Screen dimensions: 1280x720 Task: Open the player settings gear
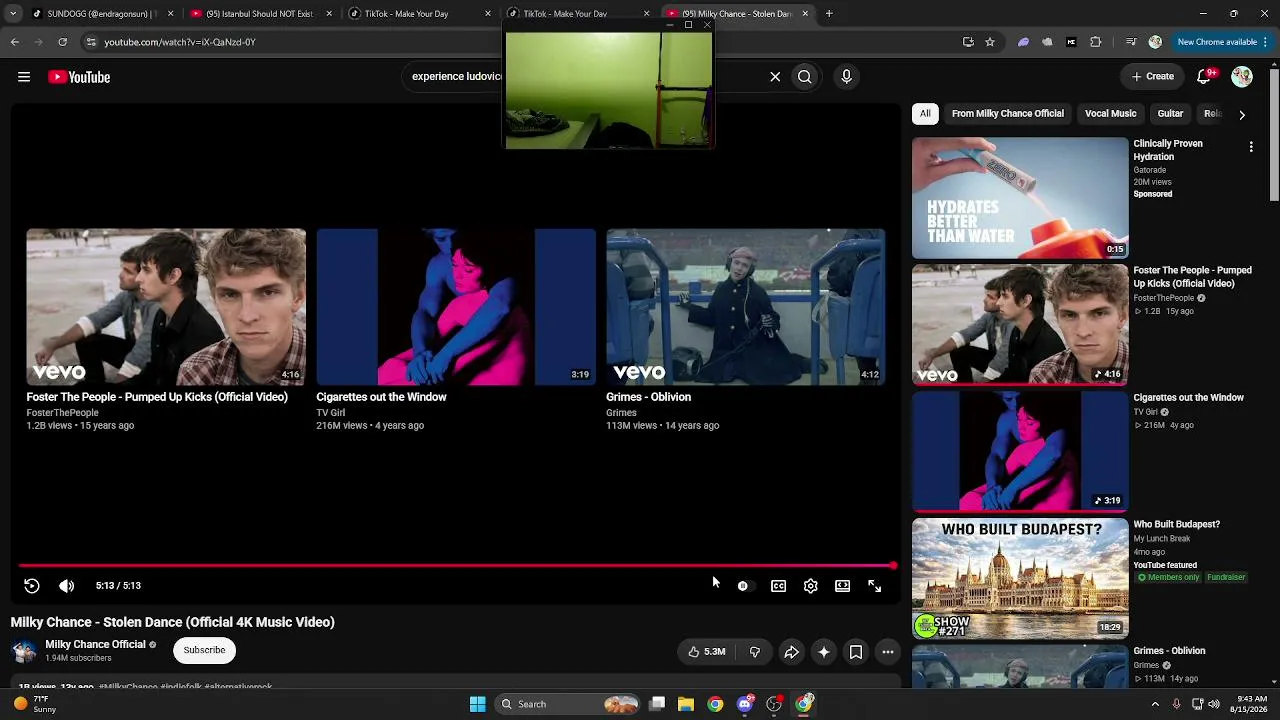coord(811,586)
